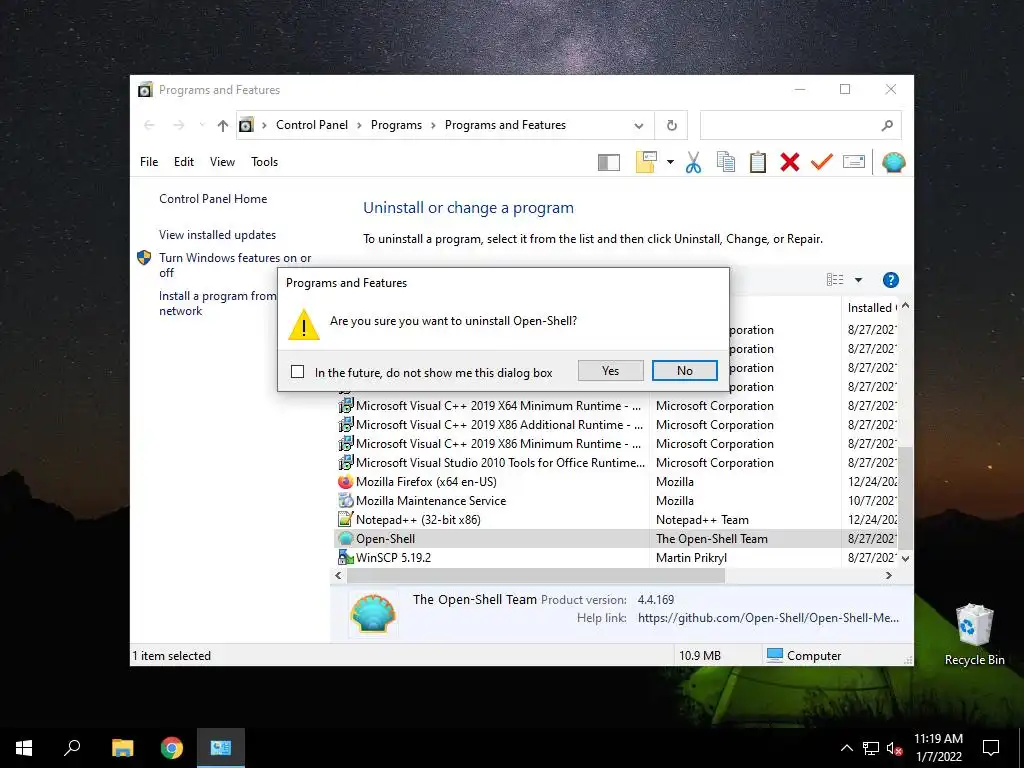Click the search magnifier in search box

click(886, 125)
